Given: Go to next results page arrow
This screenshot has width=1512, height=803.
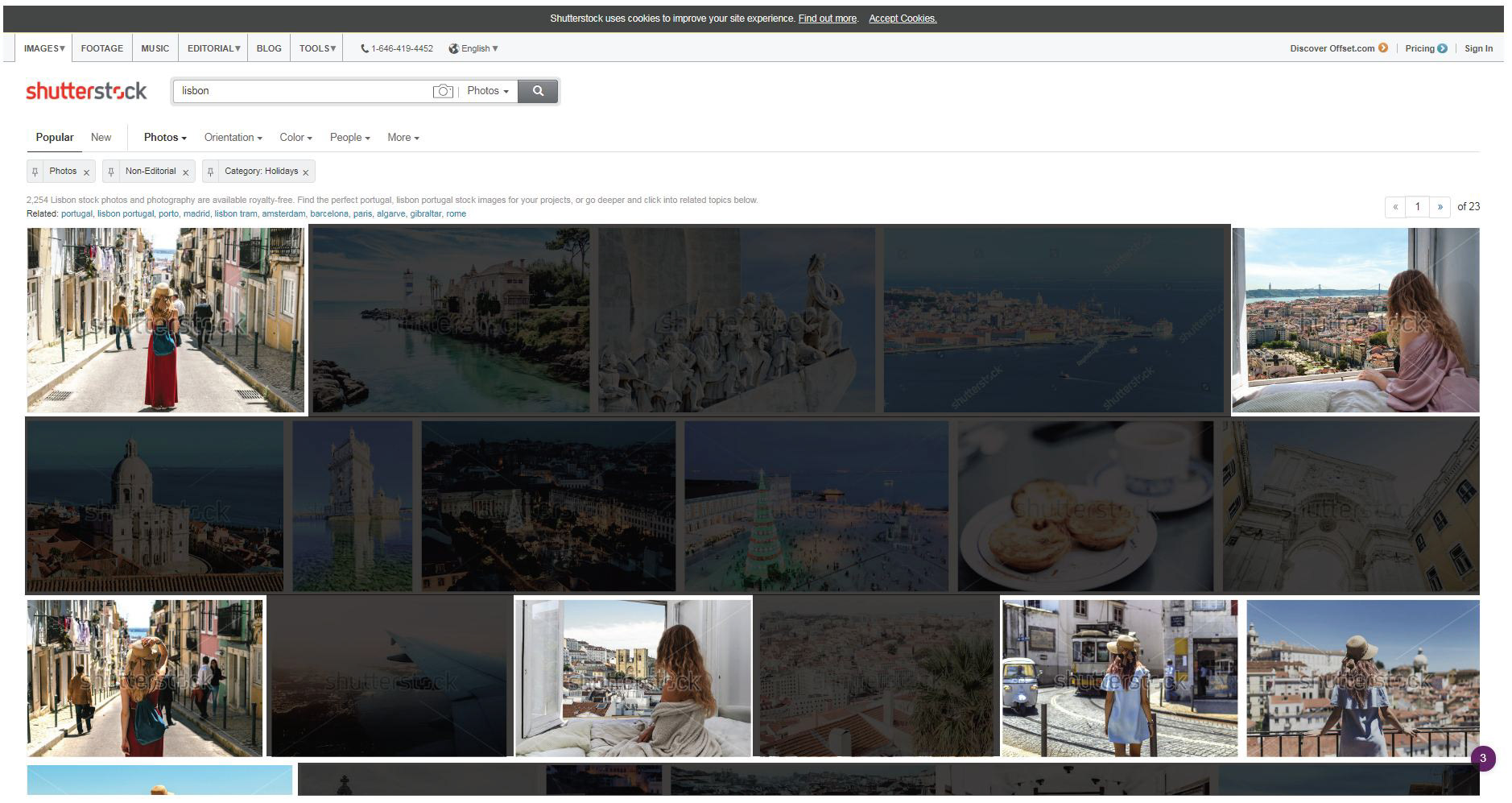Looking at the screenshot, I should tap(1440, 207).
